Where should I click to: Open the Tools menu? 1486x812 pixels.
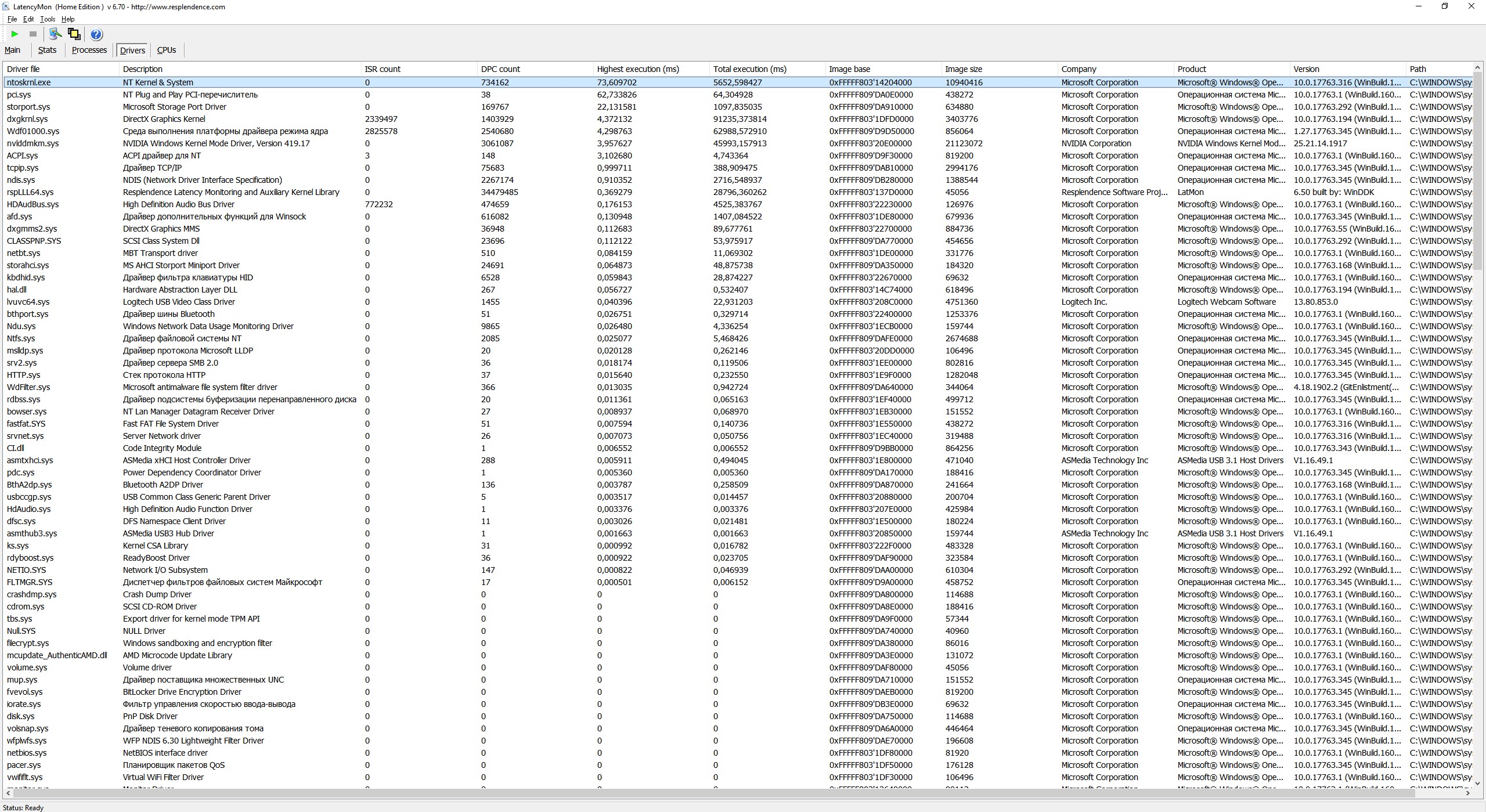click(48, 19)
